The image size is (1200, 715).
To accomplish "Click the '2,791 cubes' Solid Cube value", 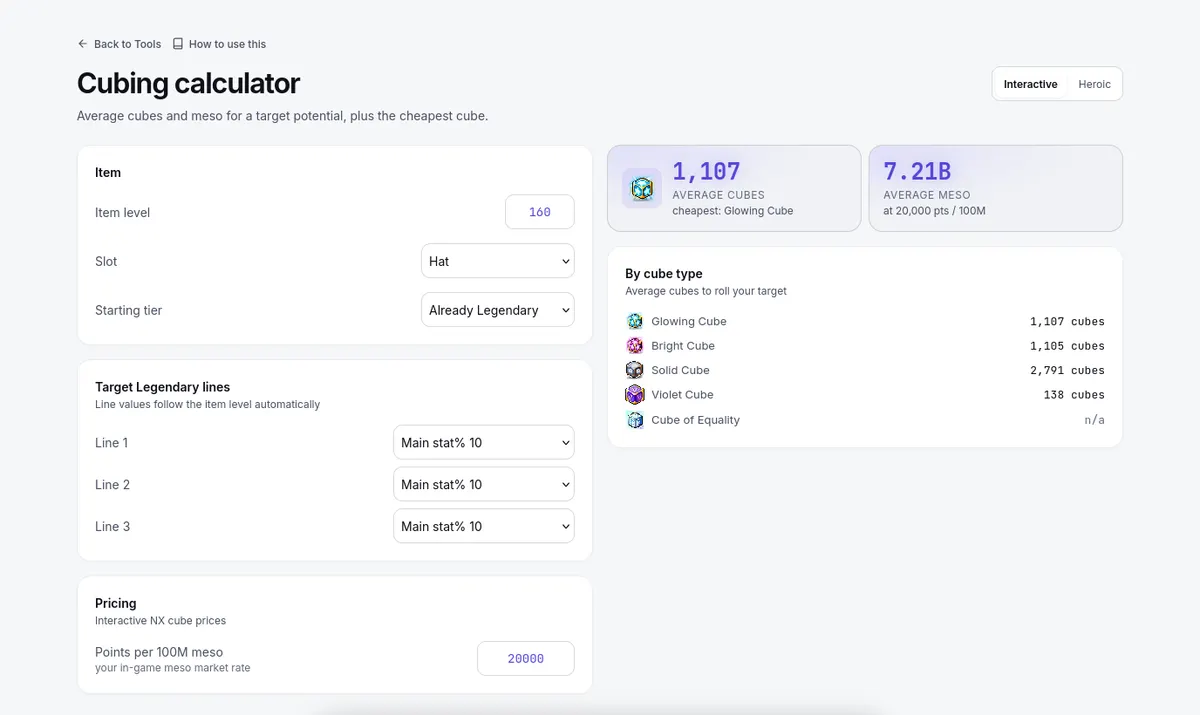I will [x=1067, y=370].
